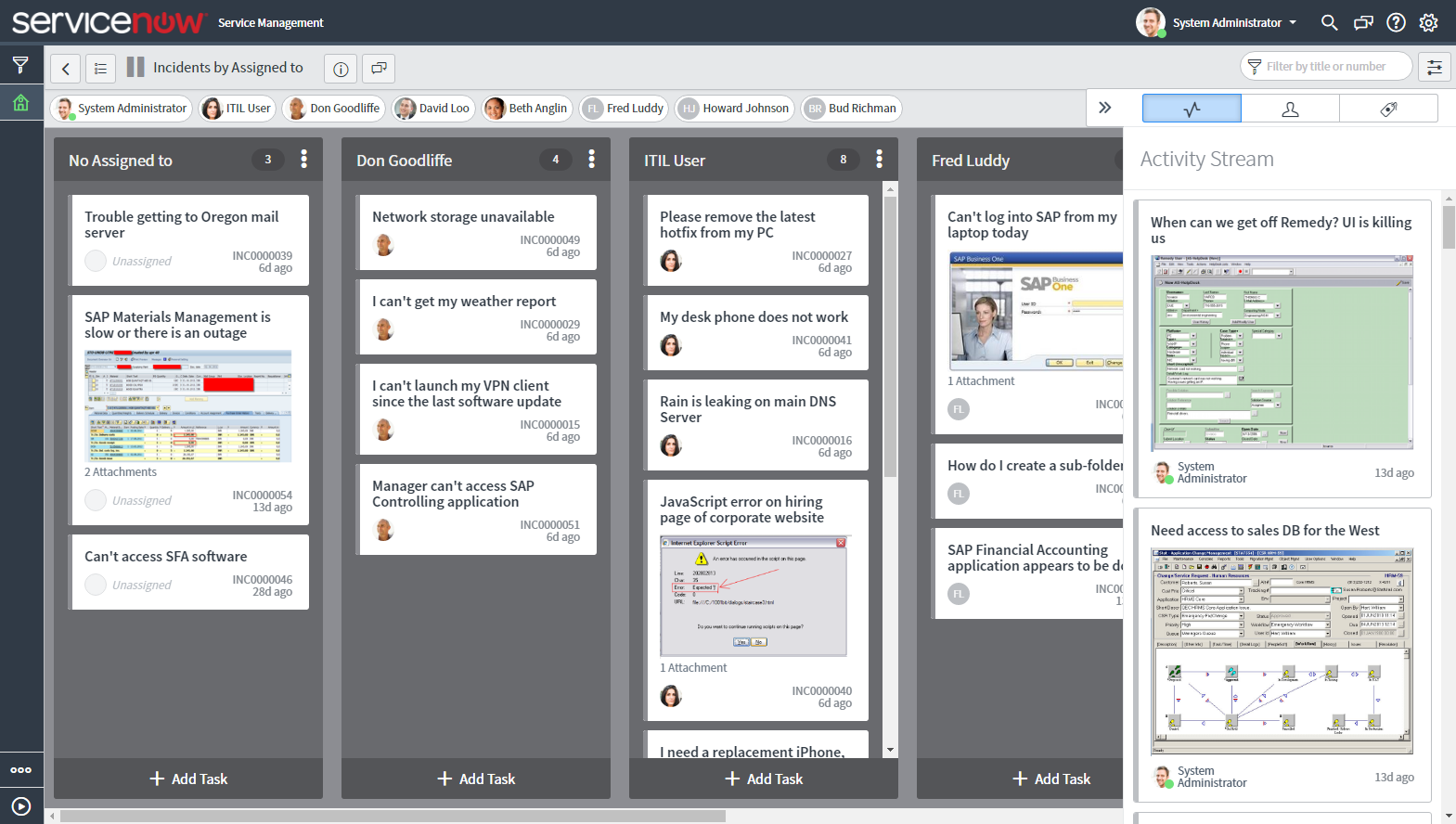1456x824 pixels.
Task: Open the filter navigator funnel icon in sidebar
Action: [x=20, y=65]
